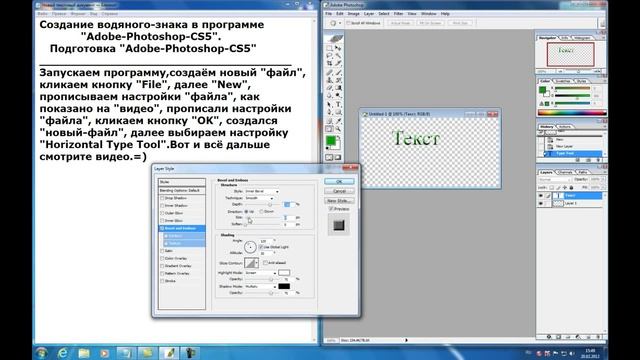Image resolution: width=640 pixels, height=360 pixels.
Task: Select the Down direction radio button
Action: point(262,211)
